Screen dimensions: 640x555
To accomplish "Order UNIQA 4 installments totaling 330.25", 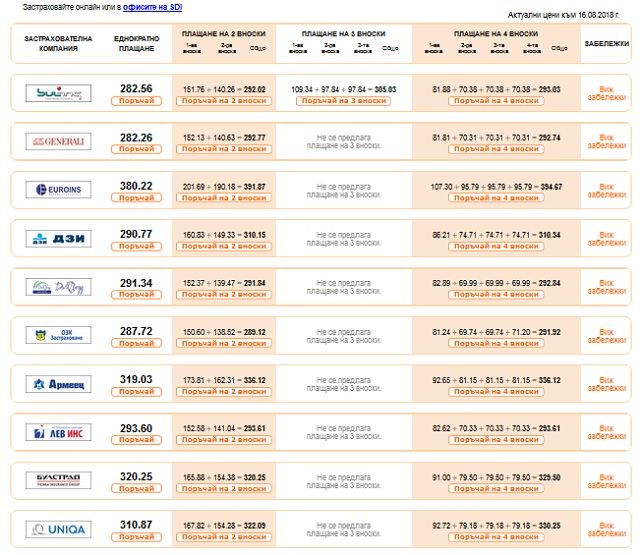I will [496, 537].
